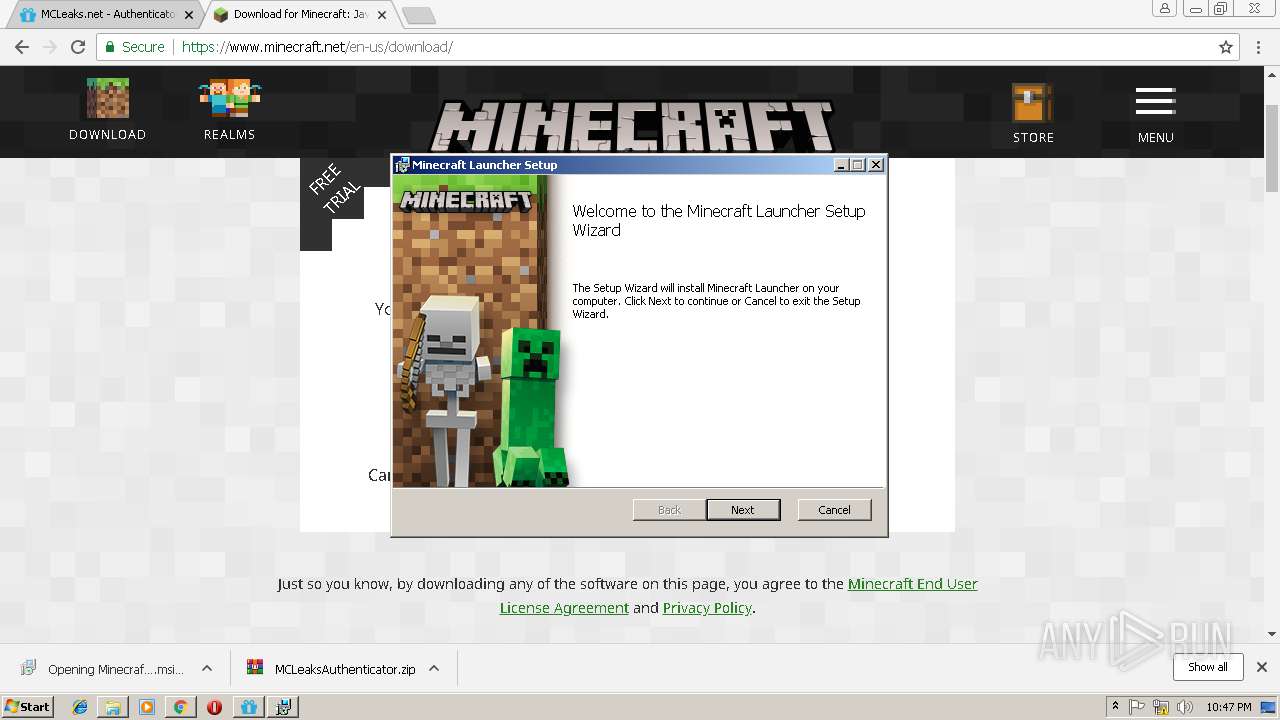Minimize the Minecraft Launcher Setup dialog
The width and height of the screenshot is (1280, 720).
[x=841, y=165]
